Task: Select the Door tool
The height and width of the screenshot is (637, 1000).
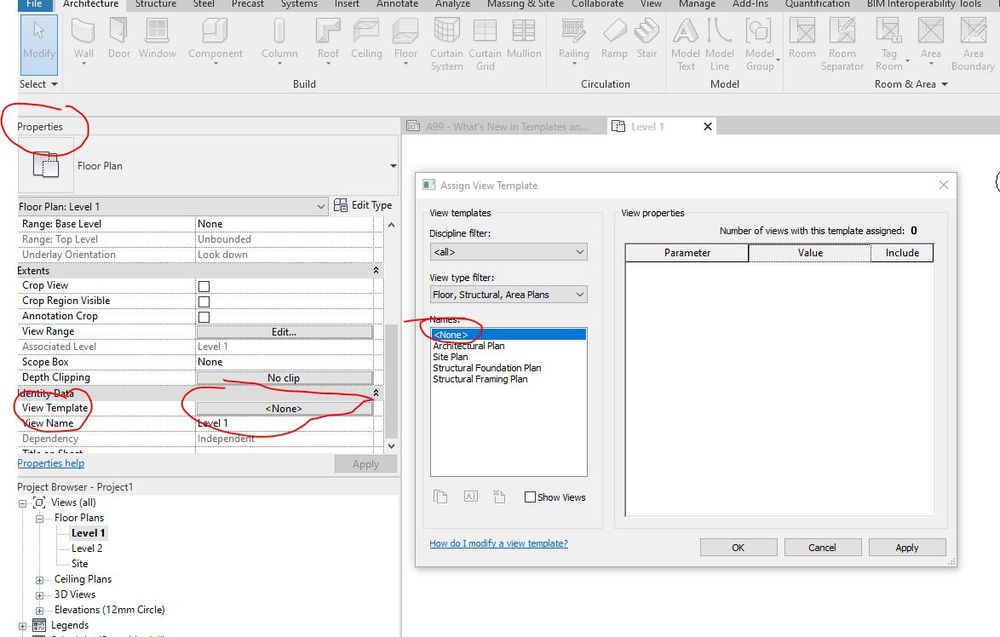Action: pos(119,42)
